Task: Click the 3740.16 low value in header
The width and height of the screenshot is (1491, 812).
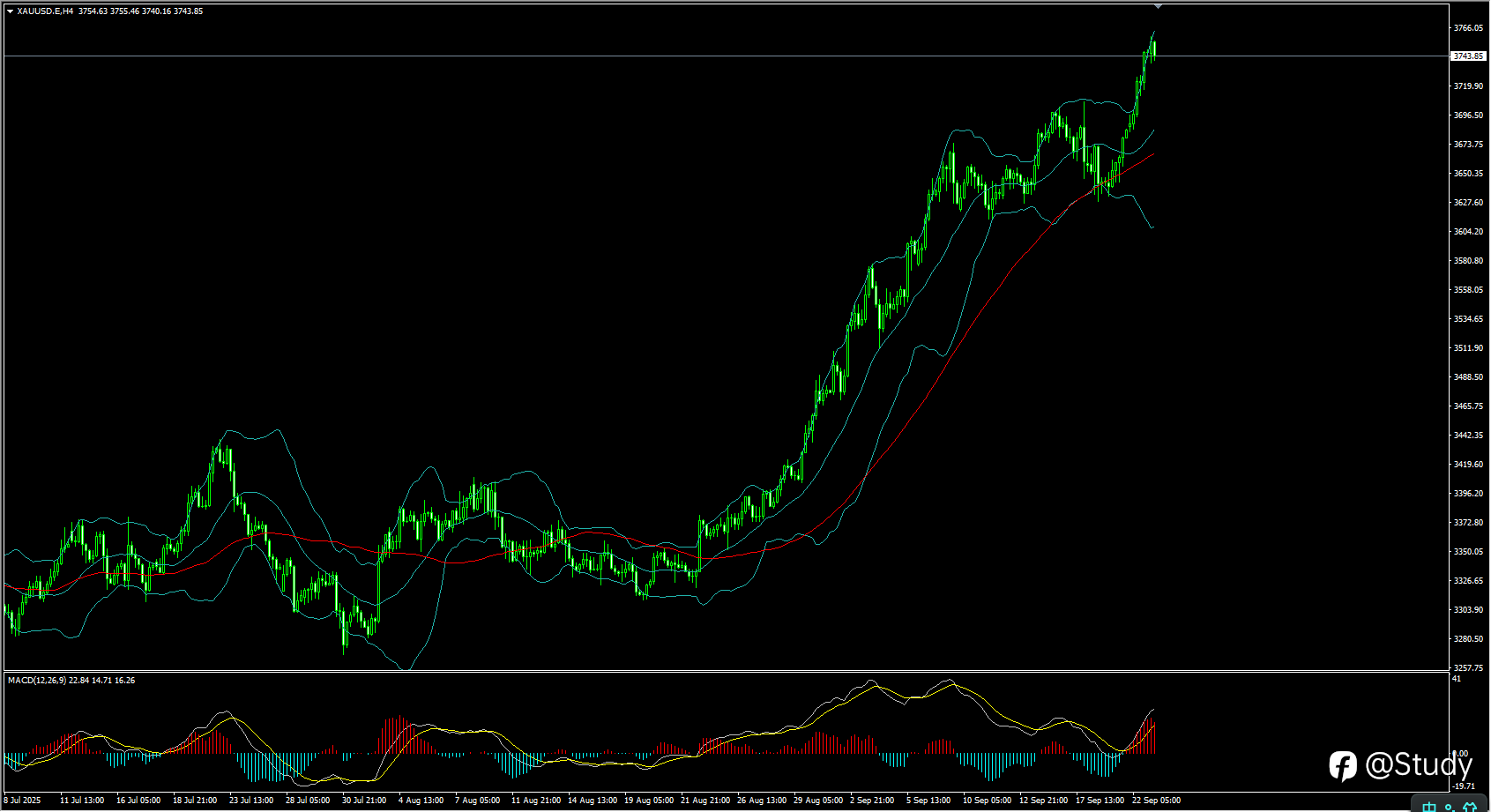Action: click(x=156, y=11)
